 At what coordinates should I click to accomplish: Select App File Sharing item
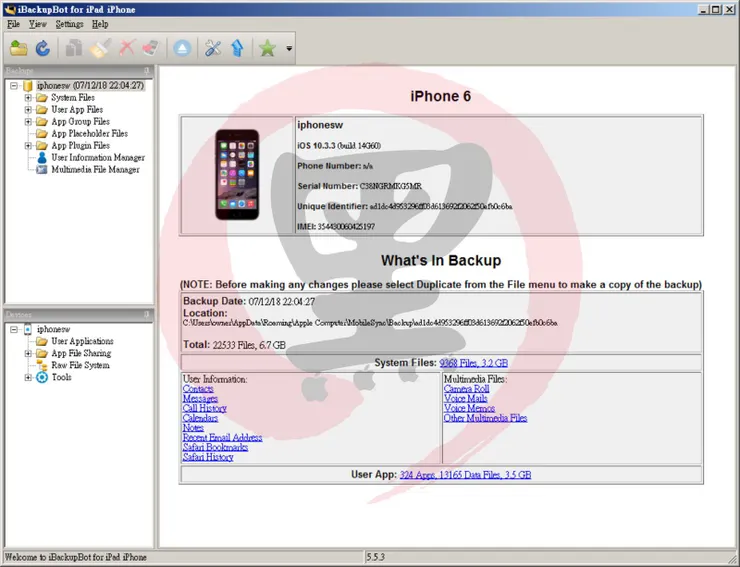(x=81, y=354)
